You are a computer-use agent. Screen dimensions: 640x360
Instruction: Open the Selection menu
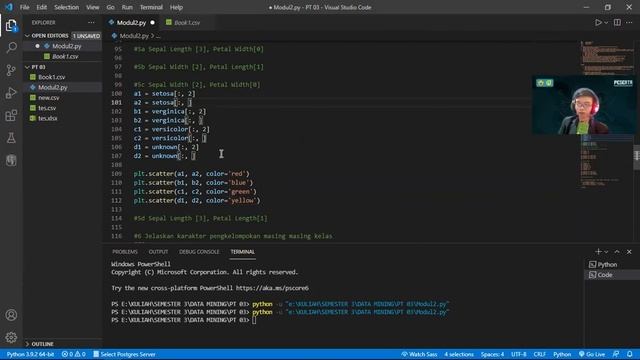point(67,7)
